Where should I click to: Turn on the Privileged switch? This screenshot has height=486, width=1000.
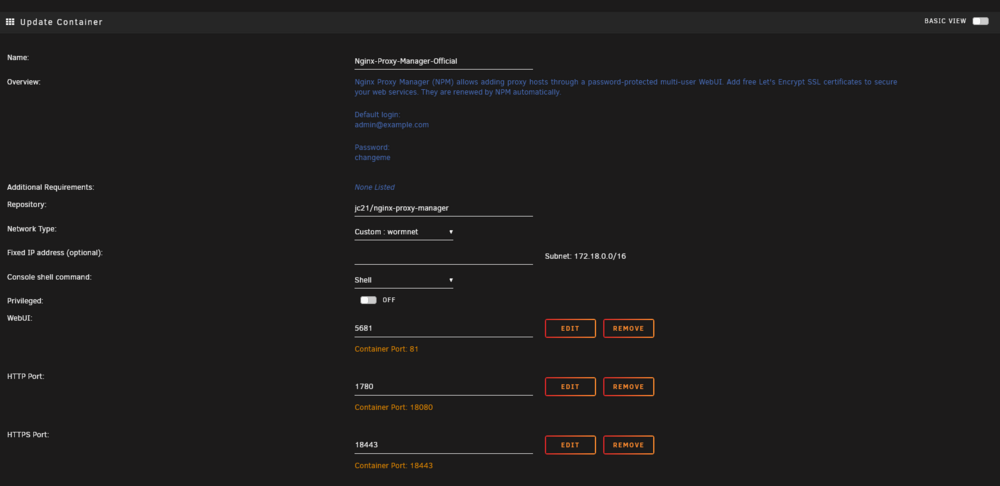click(x=369, y=300)
